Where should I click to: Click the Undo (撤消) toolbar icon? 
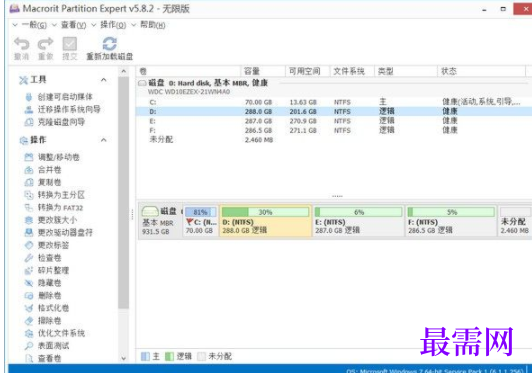click(x=21, y=44)
